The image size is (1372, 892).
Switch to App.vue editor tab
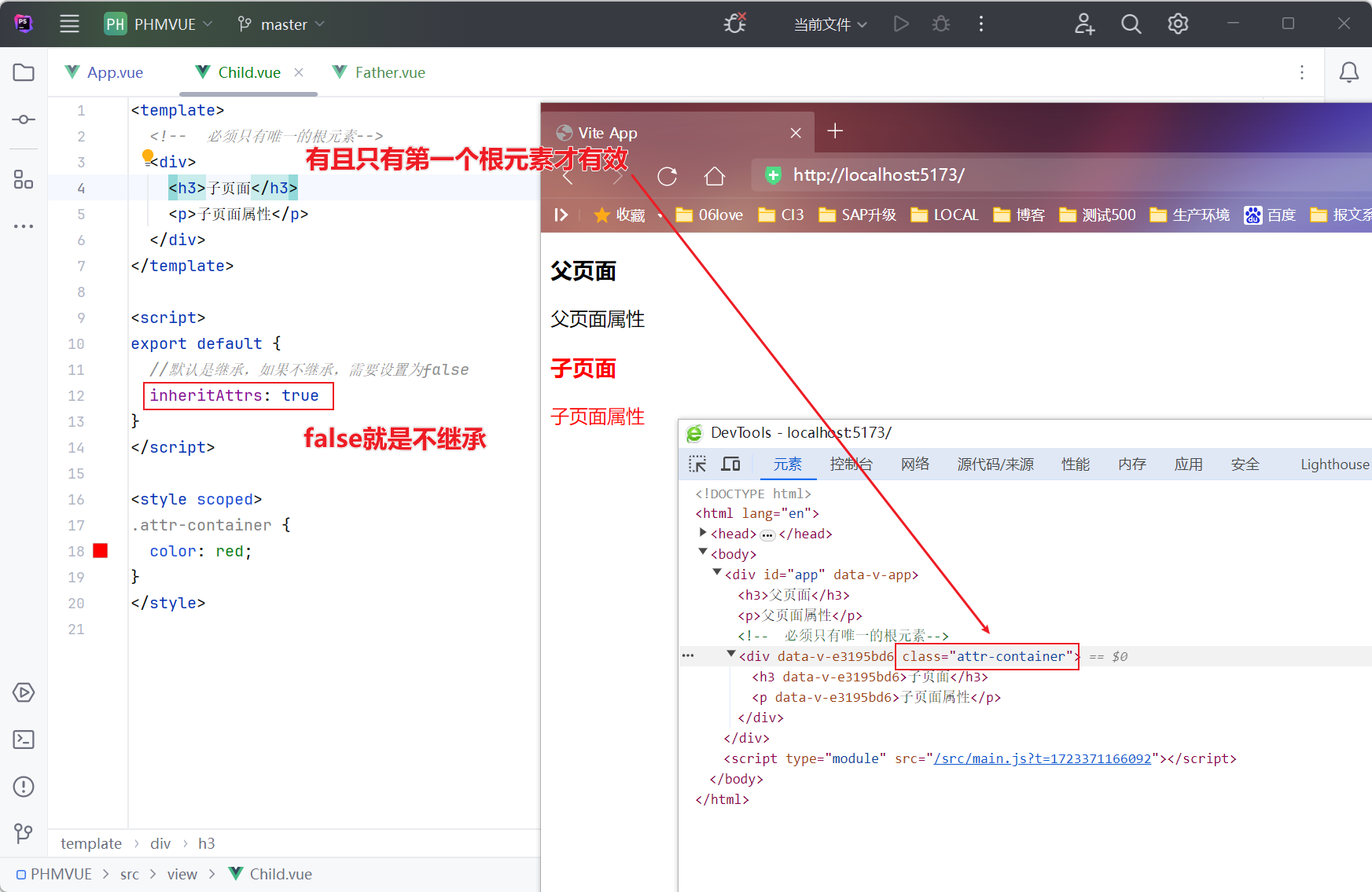(105, 72)
